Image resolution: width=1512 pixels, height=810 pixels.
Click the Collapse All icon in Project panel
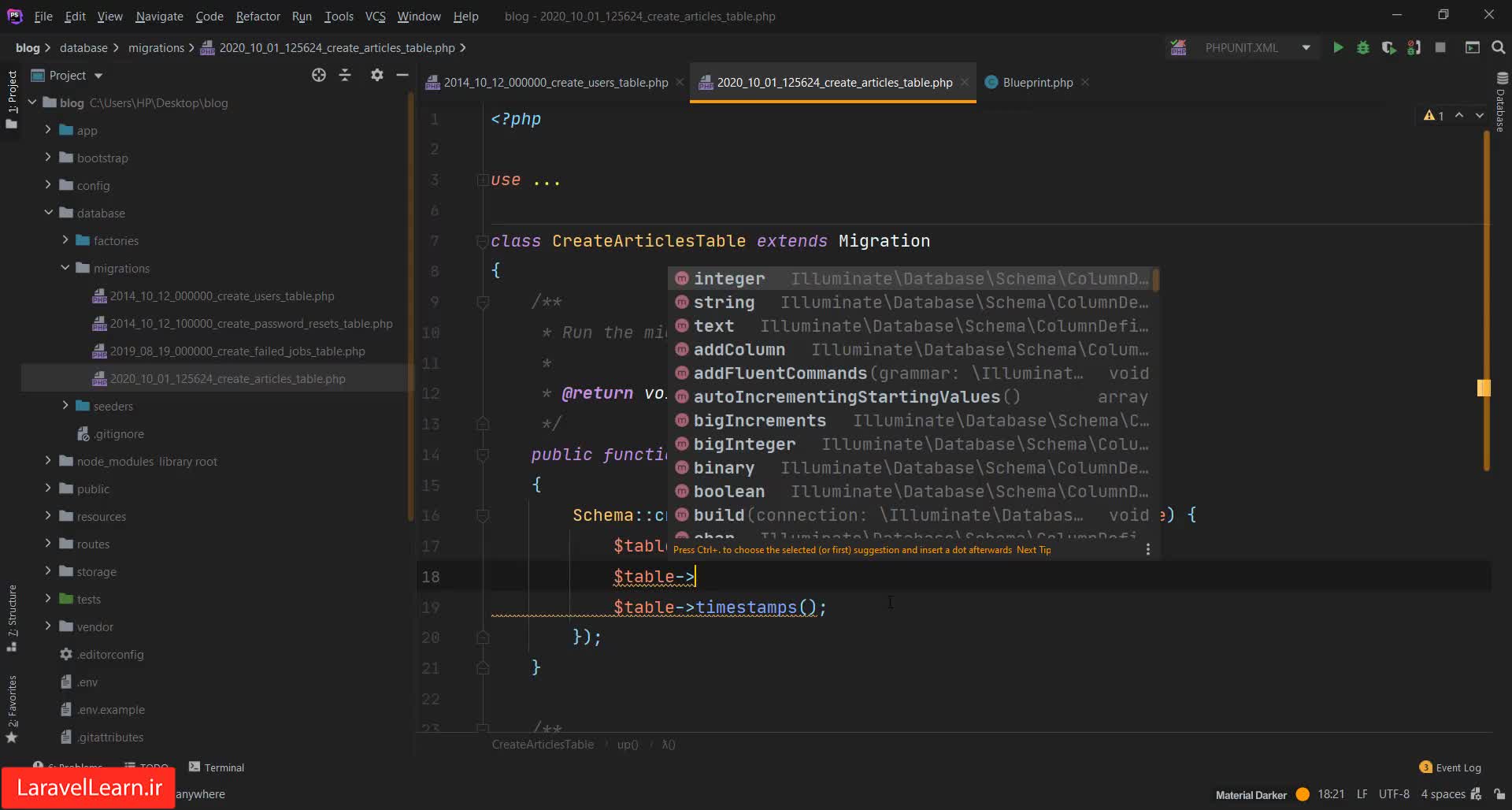coord(345,75)
